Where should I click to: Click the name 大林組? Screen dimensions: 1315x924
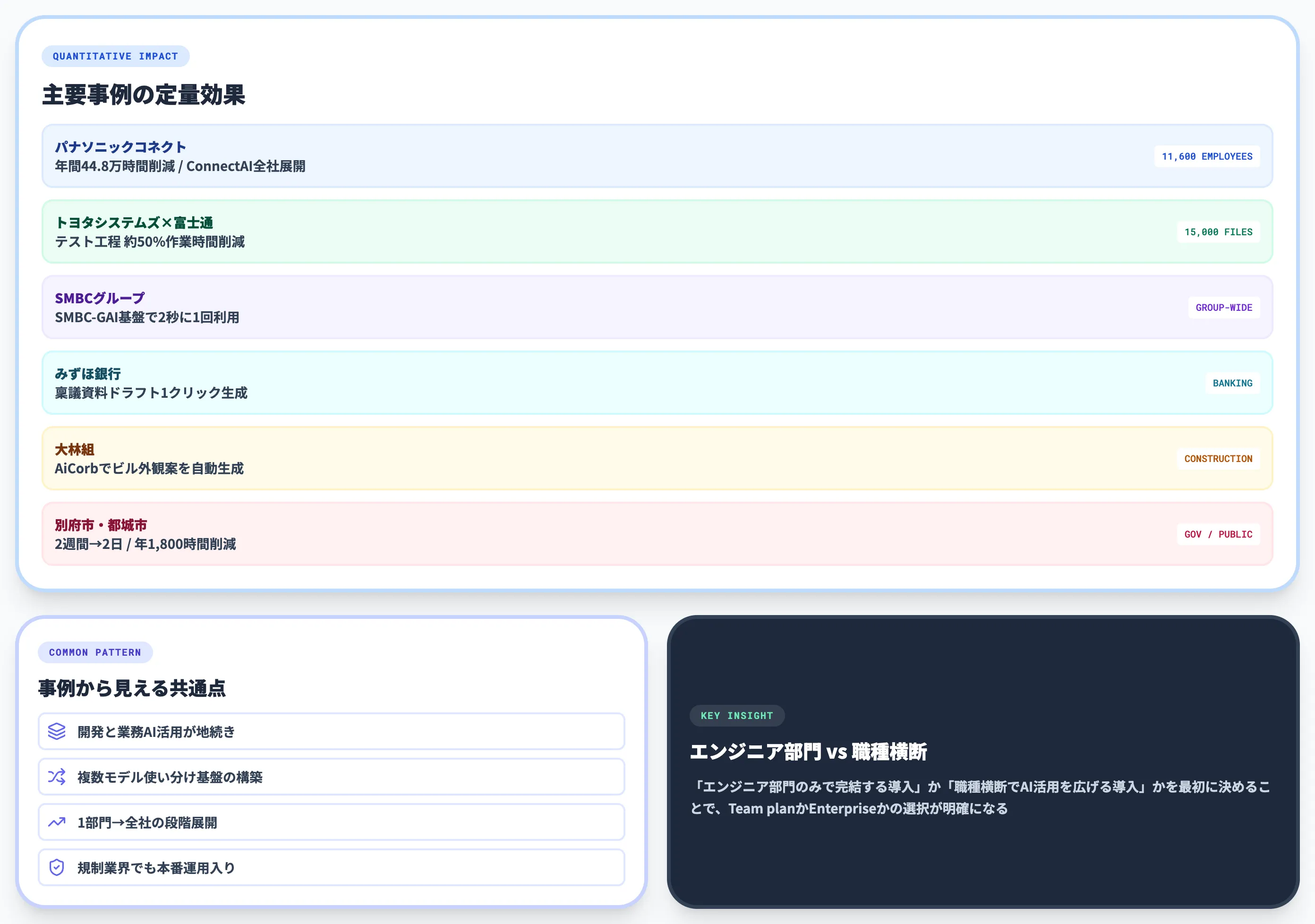pyautogui.click(x=75, y=450)
